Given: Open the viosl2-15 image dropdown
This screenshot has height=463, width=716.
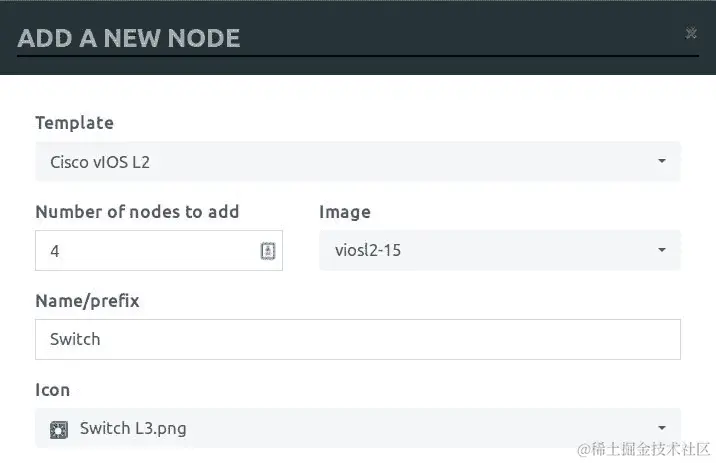Looking at the screenshot, I should coord(500,250).
